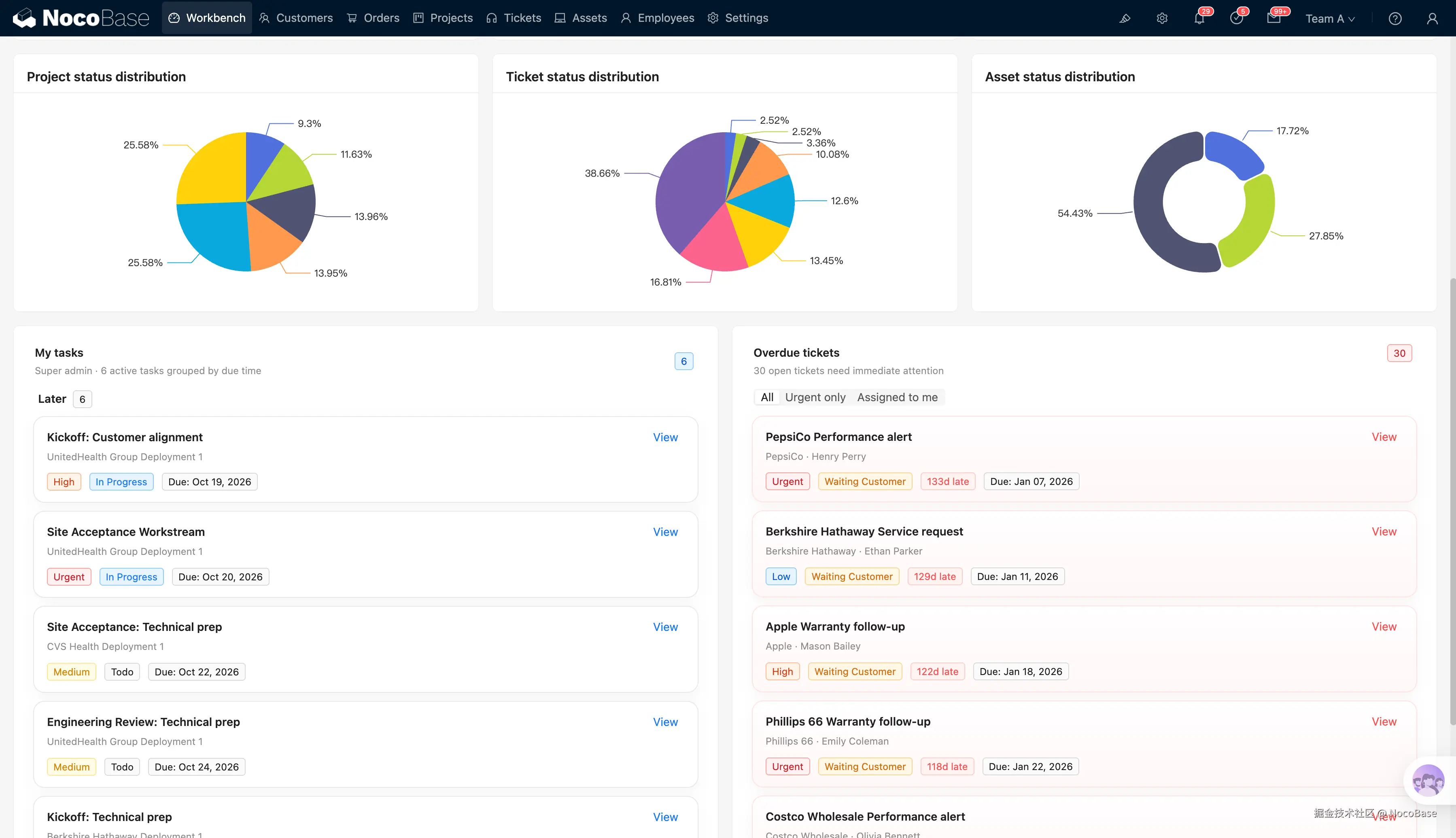
Task: View the PepsiCo Performance alert ticket
Action: pos(1384,437)
